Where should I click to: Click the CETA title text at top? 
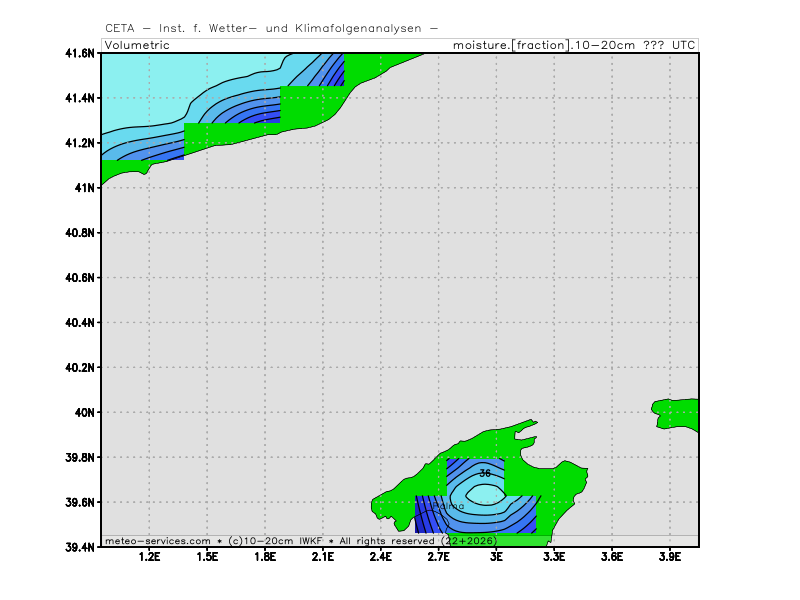[x=270, y=28]
